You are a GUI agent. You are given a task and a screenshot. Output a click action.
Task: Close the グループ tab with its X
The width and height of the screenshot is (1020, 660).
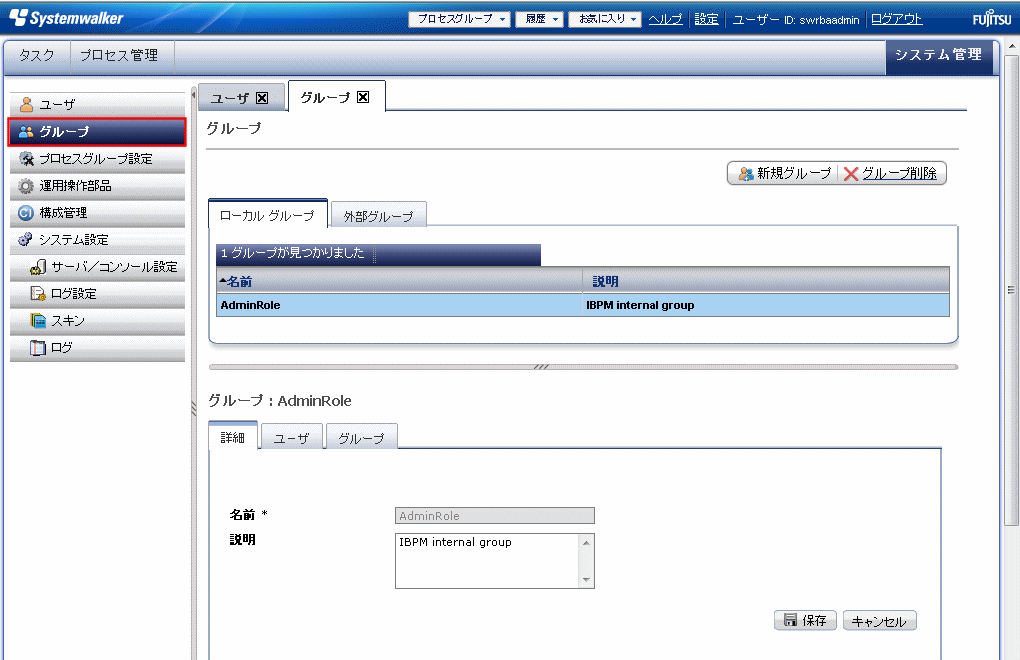tap(363, 97)
